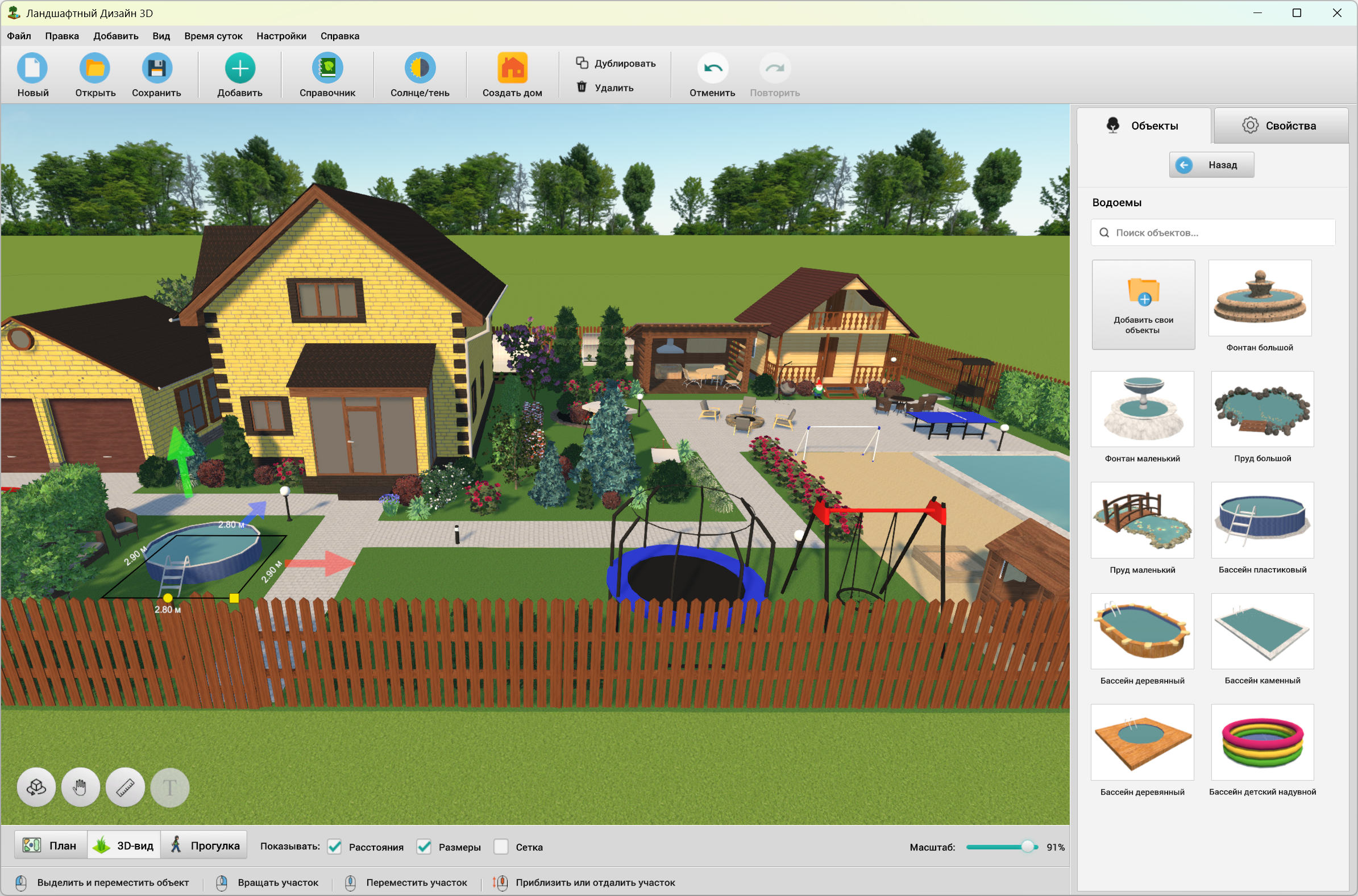The height and width of the screenshot is (896, 1358).
Task: Disable the Размеры checkbox
Action: point(424,847)
